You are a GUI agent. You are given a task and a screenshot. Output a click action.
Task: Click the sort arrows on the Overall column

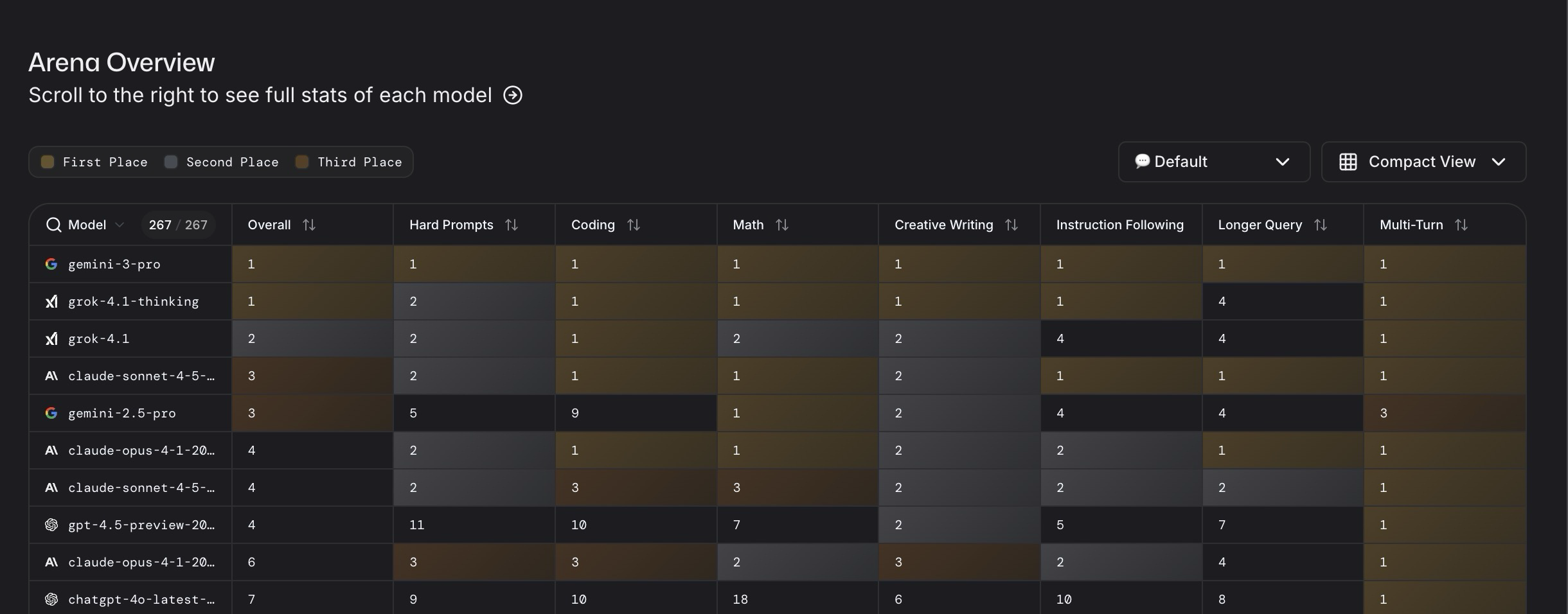click(x=309, y=225)
